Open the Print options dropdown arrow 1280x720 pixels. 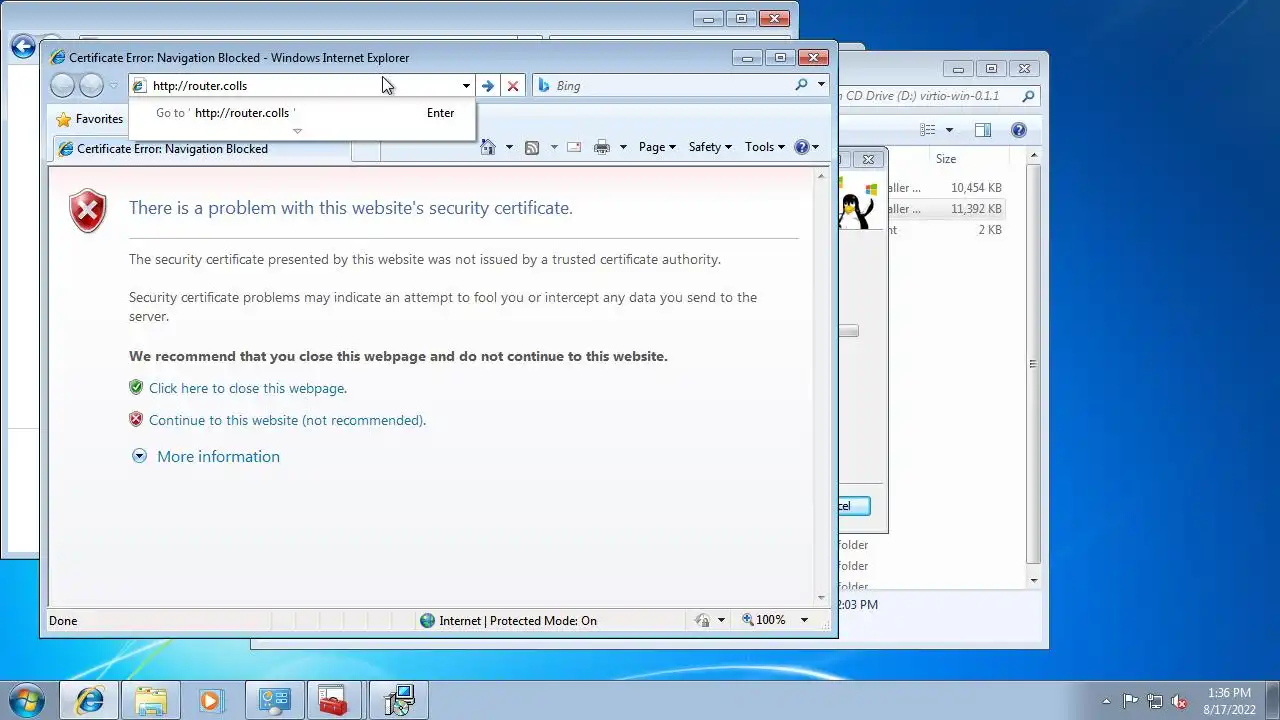623,147
